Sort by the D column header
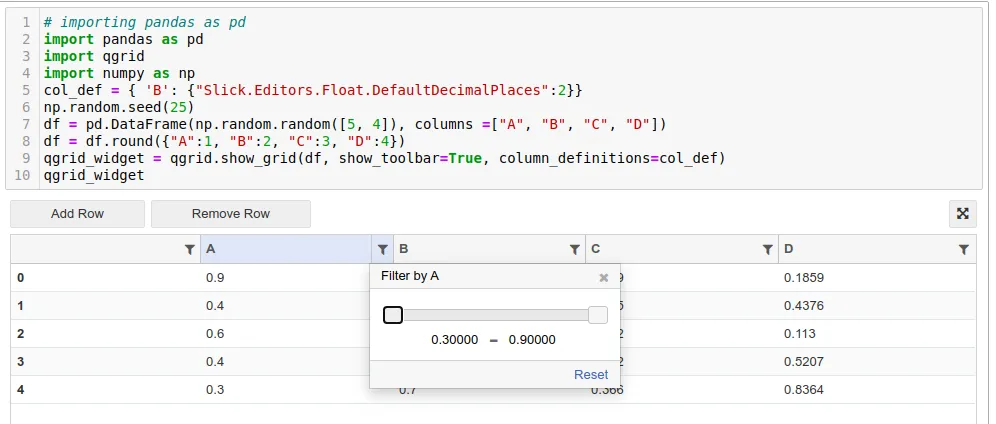This screenshot has height=424, width=996. coord(860,249)
